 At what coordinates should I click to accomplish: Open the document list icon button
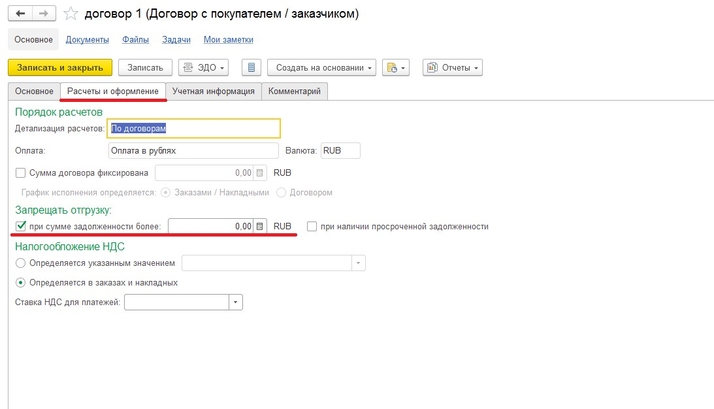pos(251,67)
